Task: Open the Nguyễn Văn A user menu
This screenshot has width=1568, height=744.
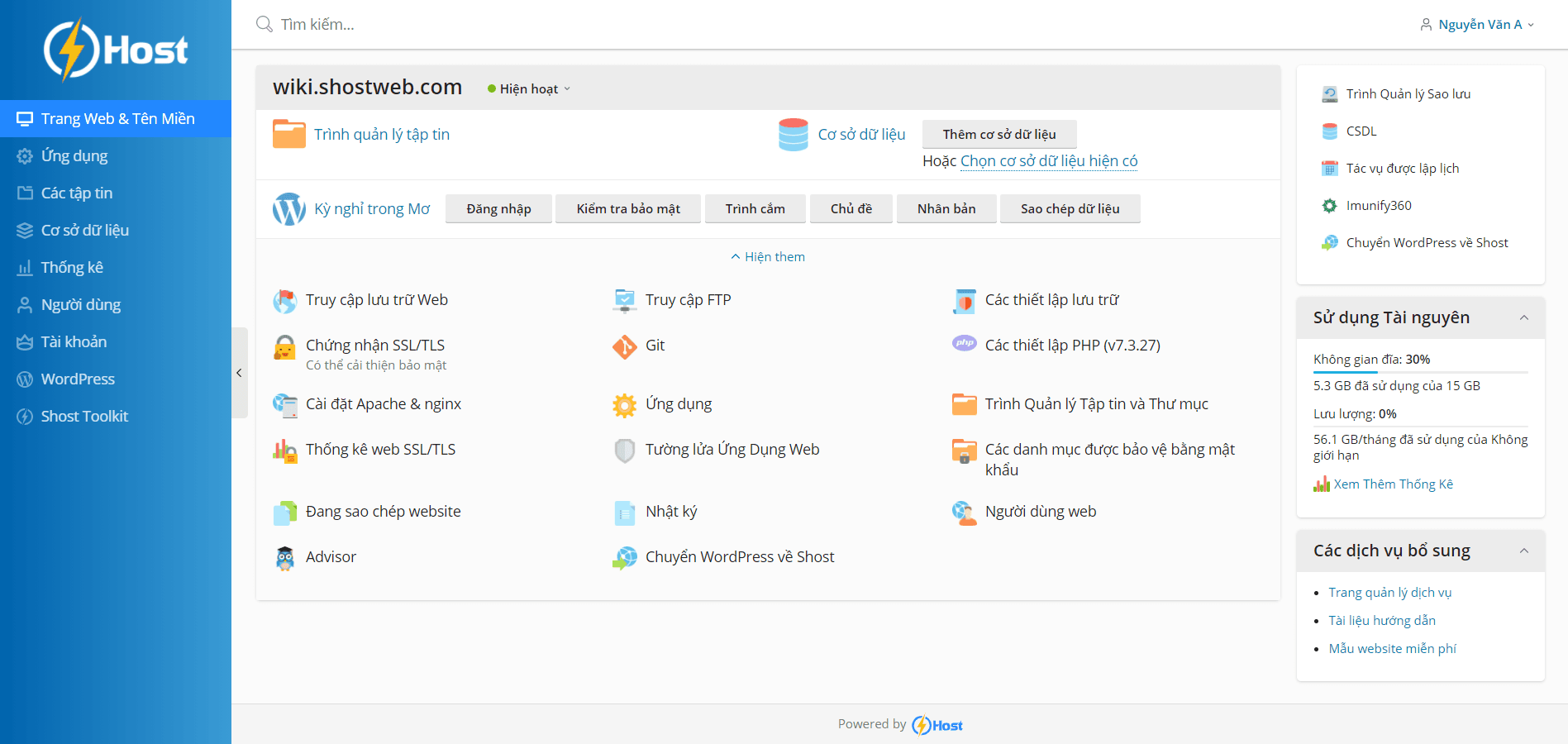Action: [1477, 25]
